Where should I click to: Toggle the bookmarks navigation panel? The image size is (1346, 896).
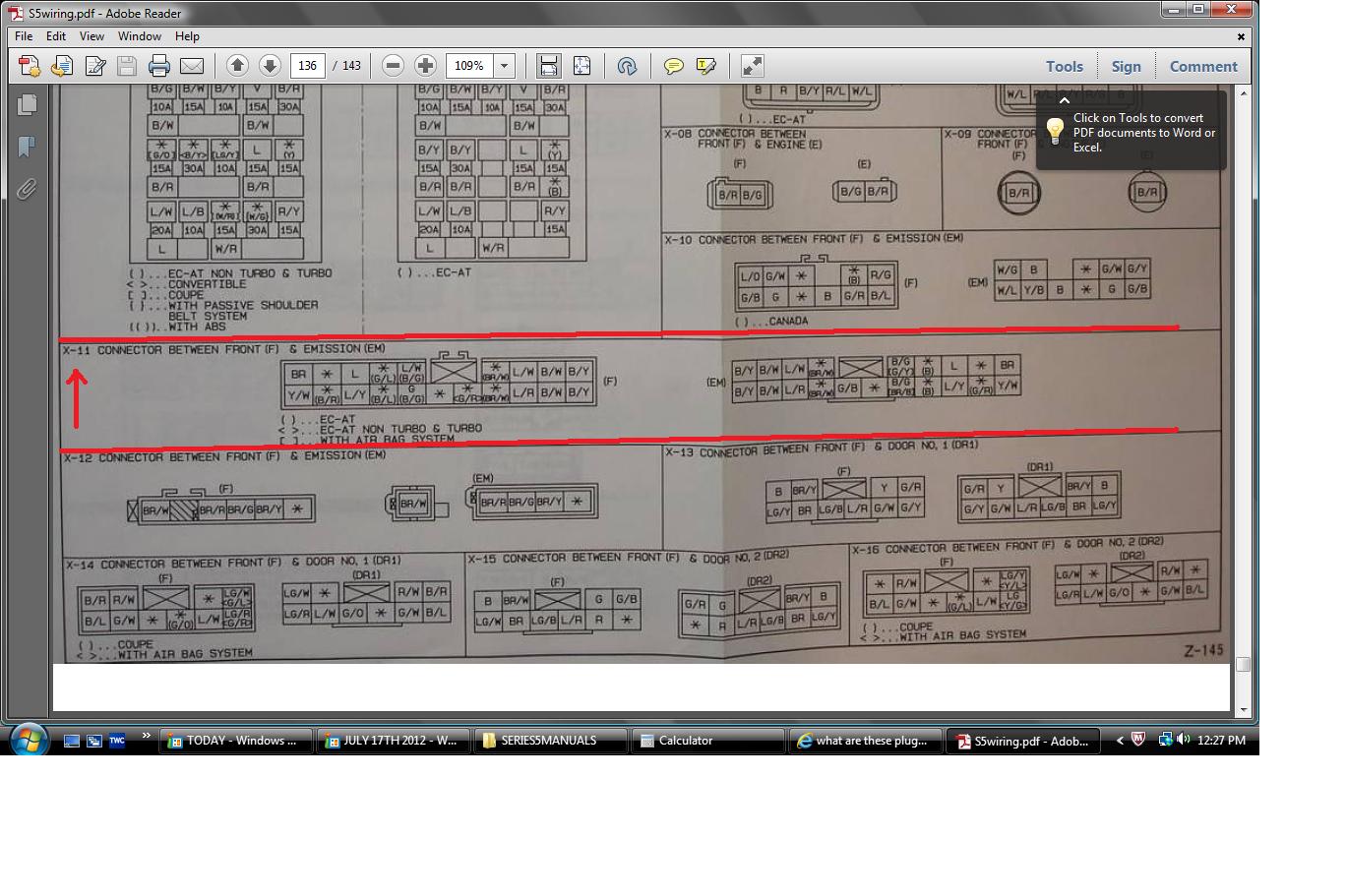point(27,147)
